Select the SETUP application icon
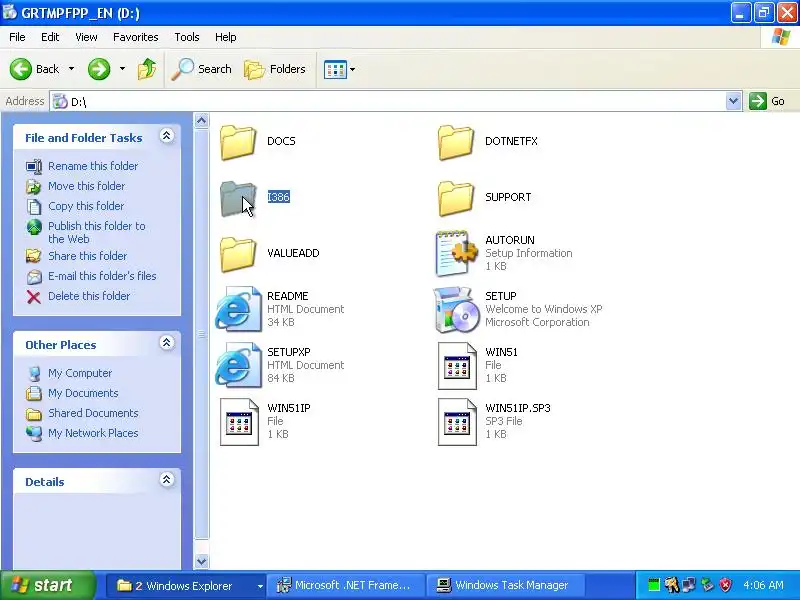This screenshot has width=800, height=600. coord(456,310)
